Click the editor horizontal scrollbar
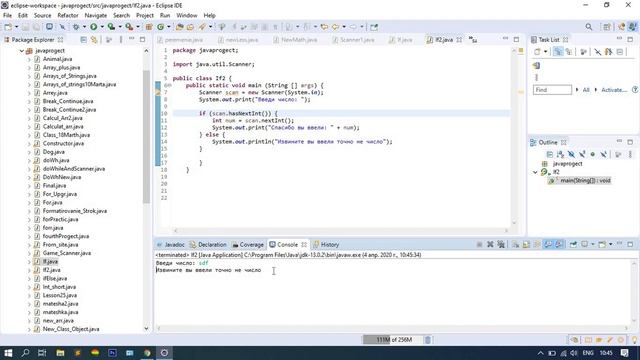 [341, 231]
